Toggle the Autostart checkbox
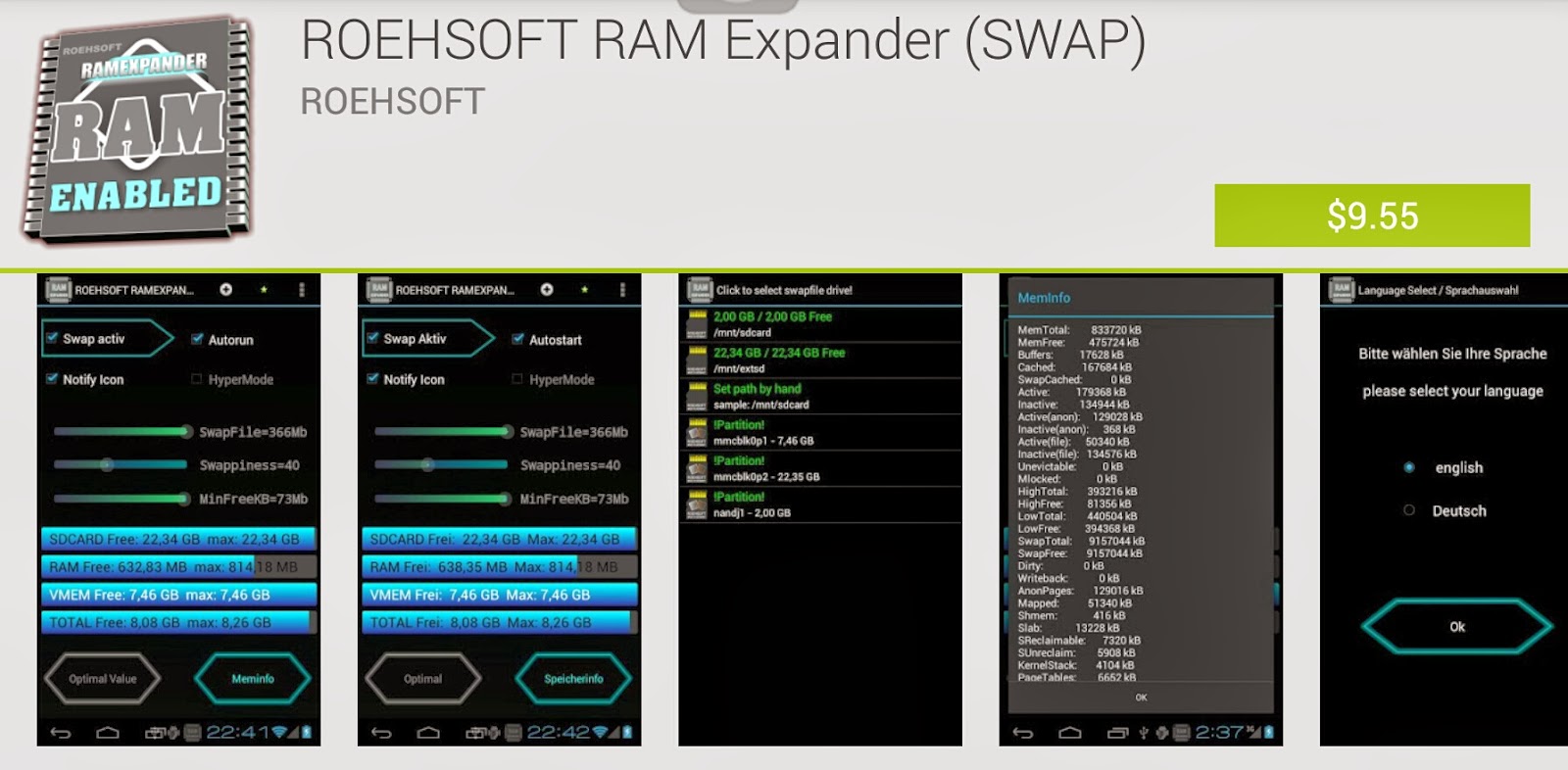 (517, 339)
